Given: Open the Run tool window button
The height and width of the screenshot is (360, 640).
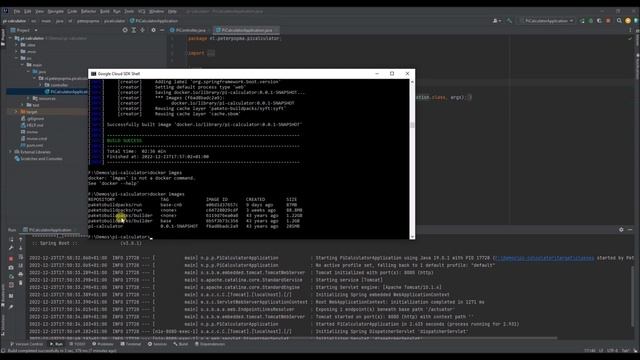Looking at the screenshot, I should tap(56, 344).
